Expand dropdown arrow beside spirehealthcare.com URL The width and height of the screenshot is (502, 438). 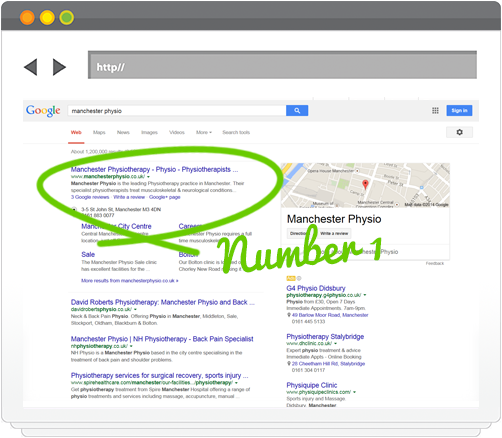236,383
